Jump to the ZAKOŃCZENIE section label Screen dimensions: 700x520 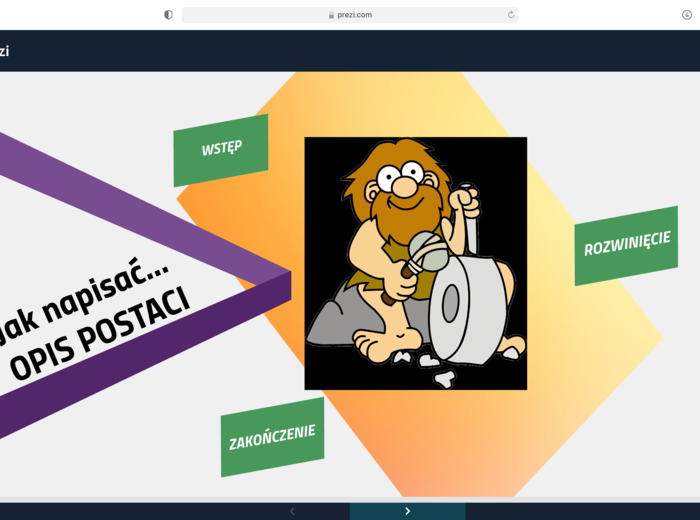pos(272,436)
